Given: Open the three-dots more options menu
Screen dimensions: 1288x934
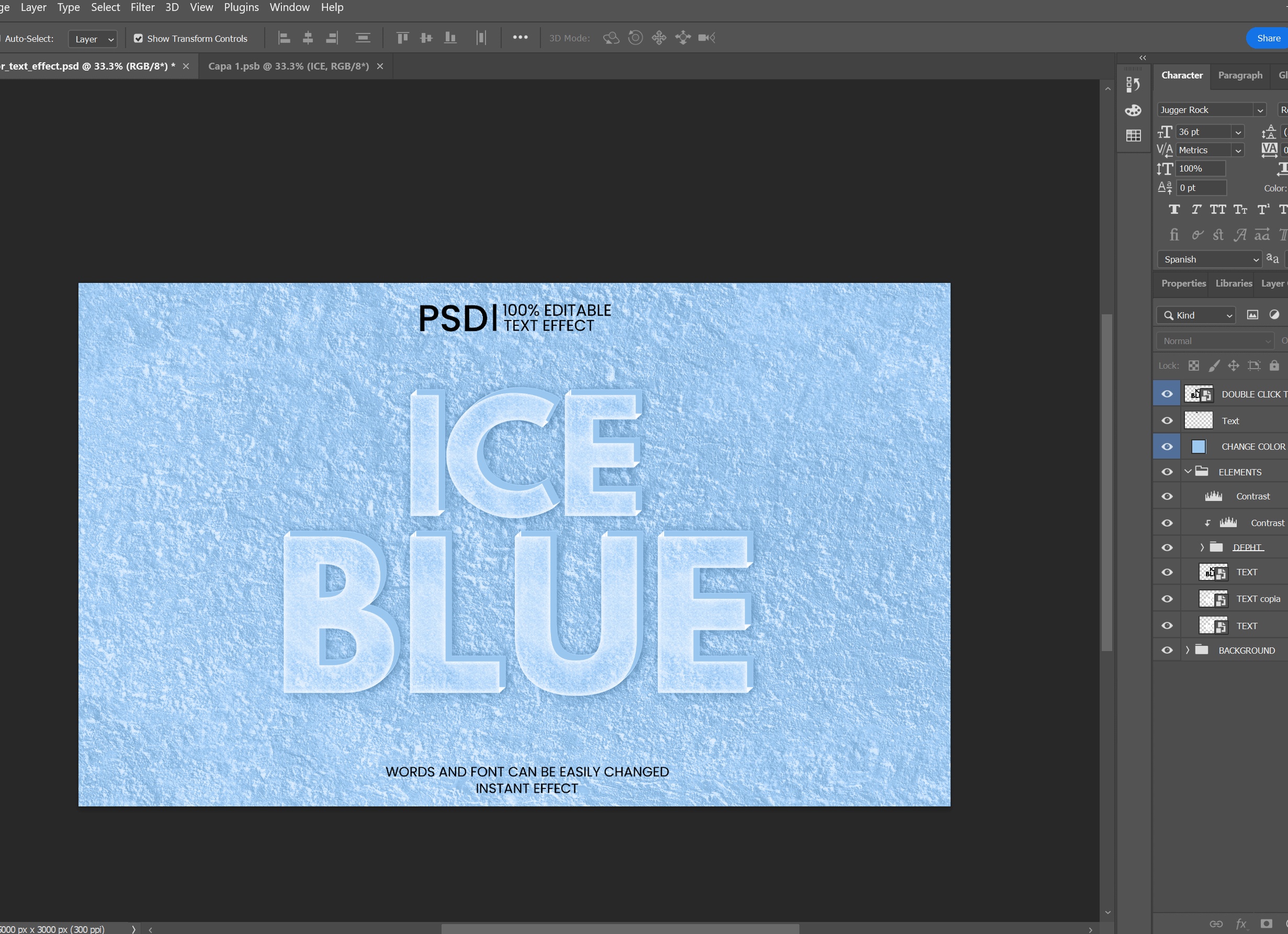Looking at the screenshot, I should click(519, 38).
